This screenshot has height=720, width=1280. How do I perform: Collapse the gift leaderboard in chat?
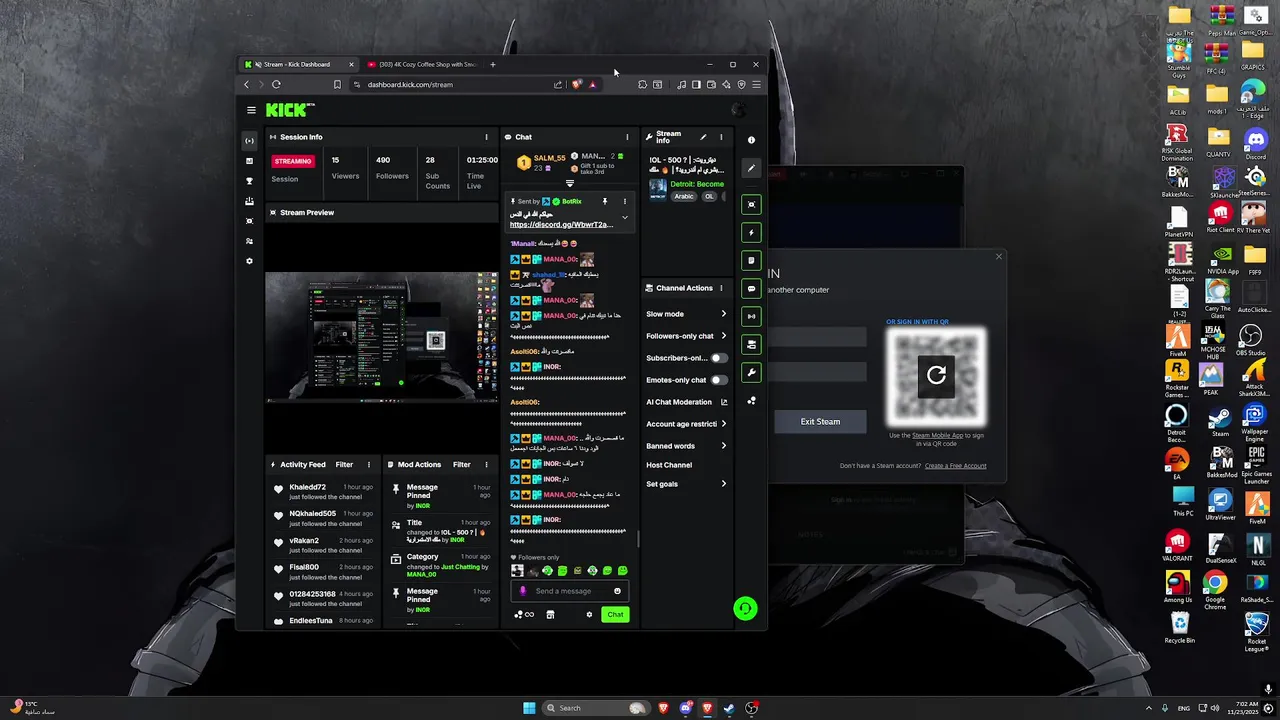[570, 184]
